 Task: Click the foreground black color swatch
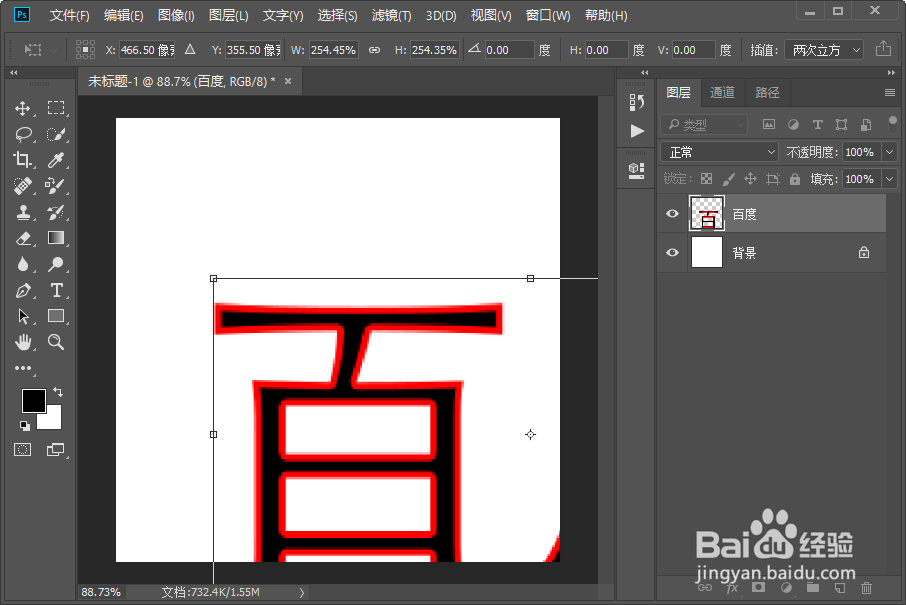(32, 399)
